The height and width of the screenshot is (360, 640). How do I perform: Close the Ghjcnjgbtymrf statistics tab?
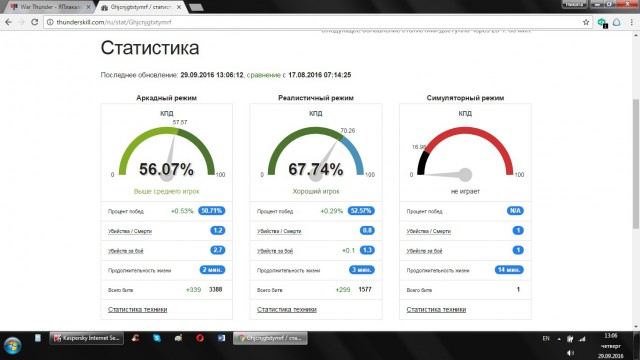click(179, 7)
